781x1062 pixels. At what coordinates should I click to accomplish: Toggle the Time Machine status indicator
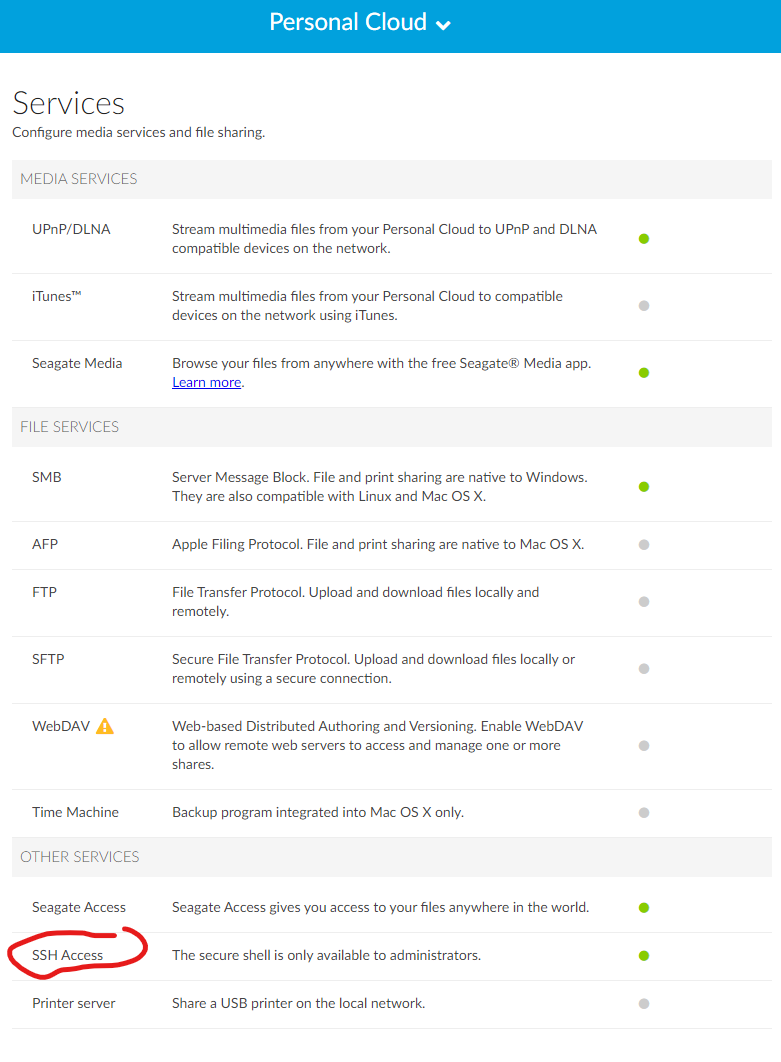644,813
